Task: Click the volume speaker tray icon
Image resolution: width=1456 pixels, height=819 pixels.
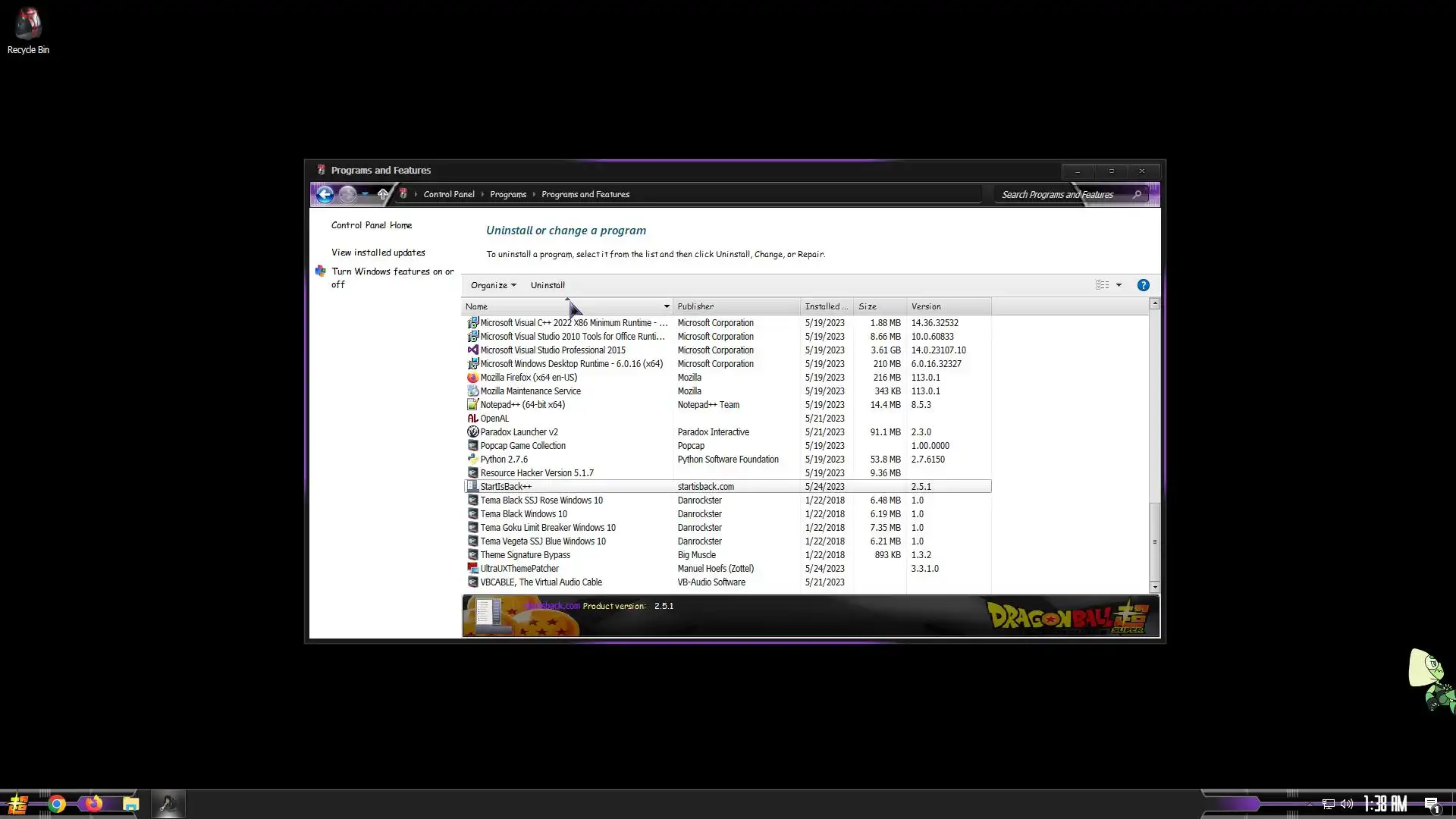Action: pyautogui.click(x=1347, y=804)
